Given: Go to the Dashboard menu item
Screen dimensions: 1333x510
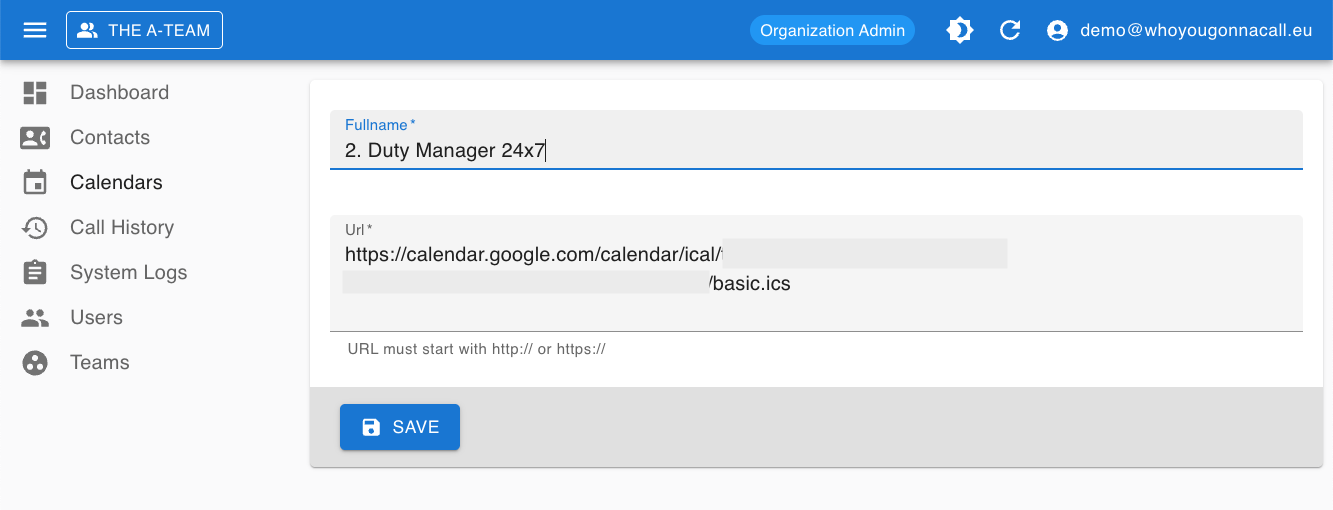Looking at the screenshot, I should tap(119, 93).
